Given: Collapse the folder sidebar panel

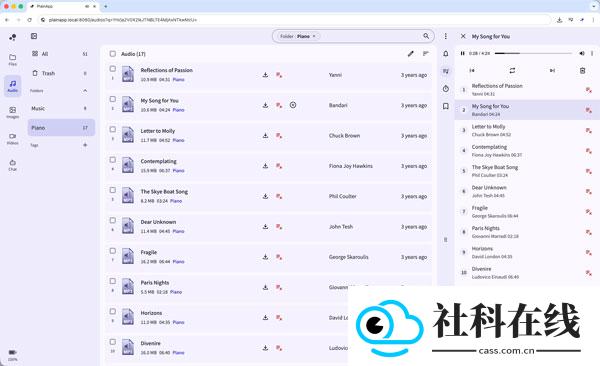Looking at the screenshot, I should [34, 36].
